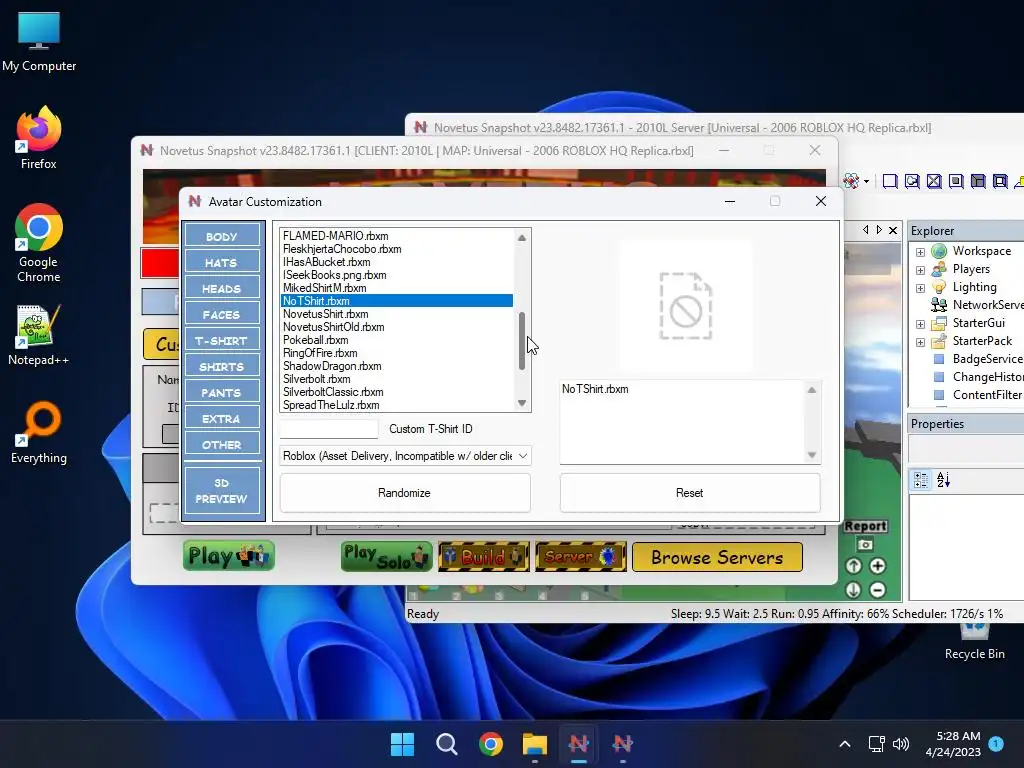The height and width of the screenshot is (768, 1024).
Task: Click the description box scroll-down arrow
Action: (812, 455)
